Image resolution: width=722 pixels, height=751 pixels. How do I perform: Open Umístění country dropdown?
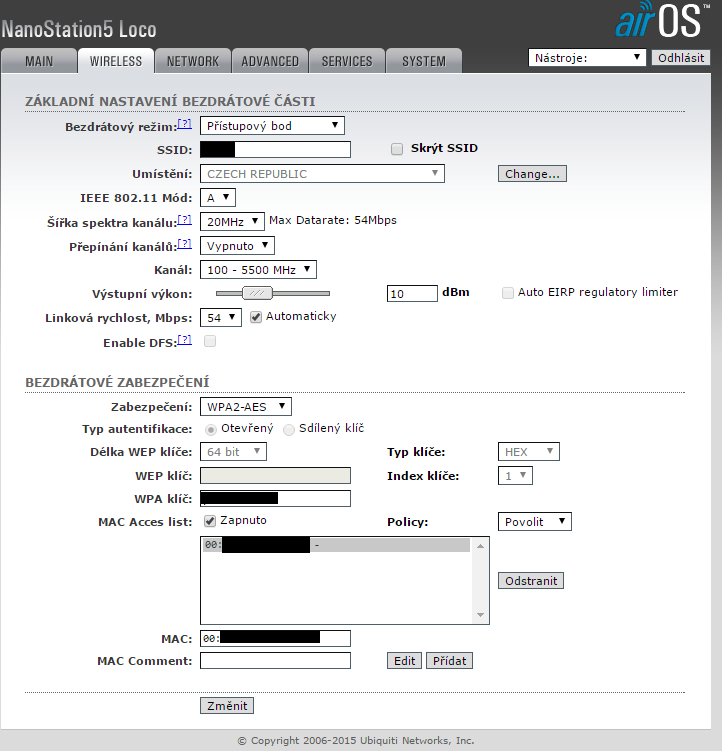322,174
